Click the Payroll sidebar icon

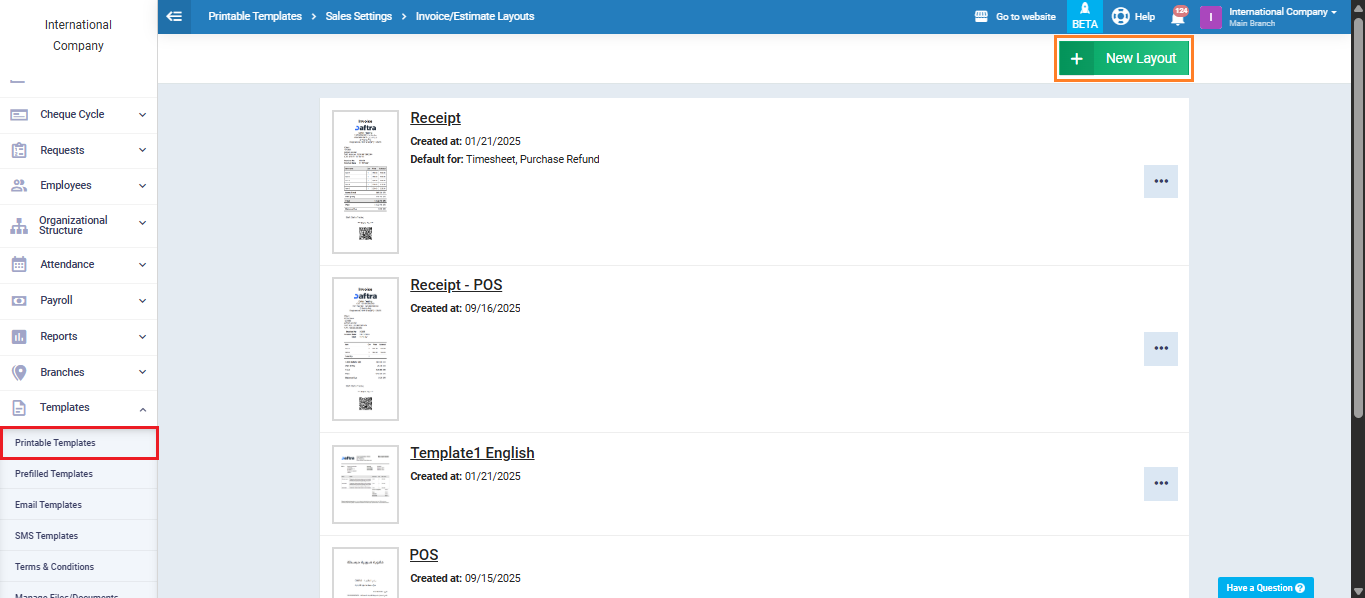point(19,300)
